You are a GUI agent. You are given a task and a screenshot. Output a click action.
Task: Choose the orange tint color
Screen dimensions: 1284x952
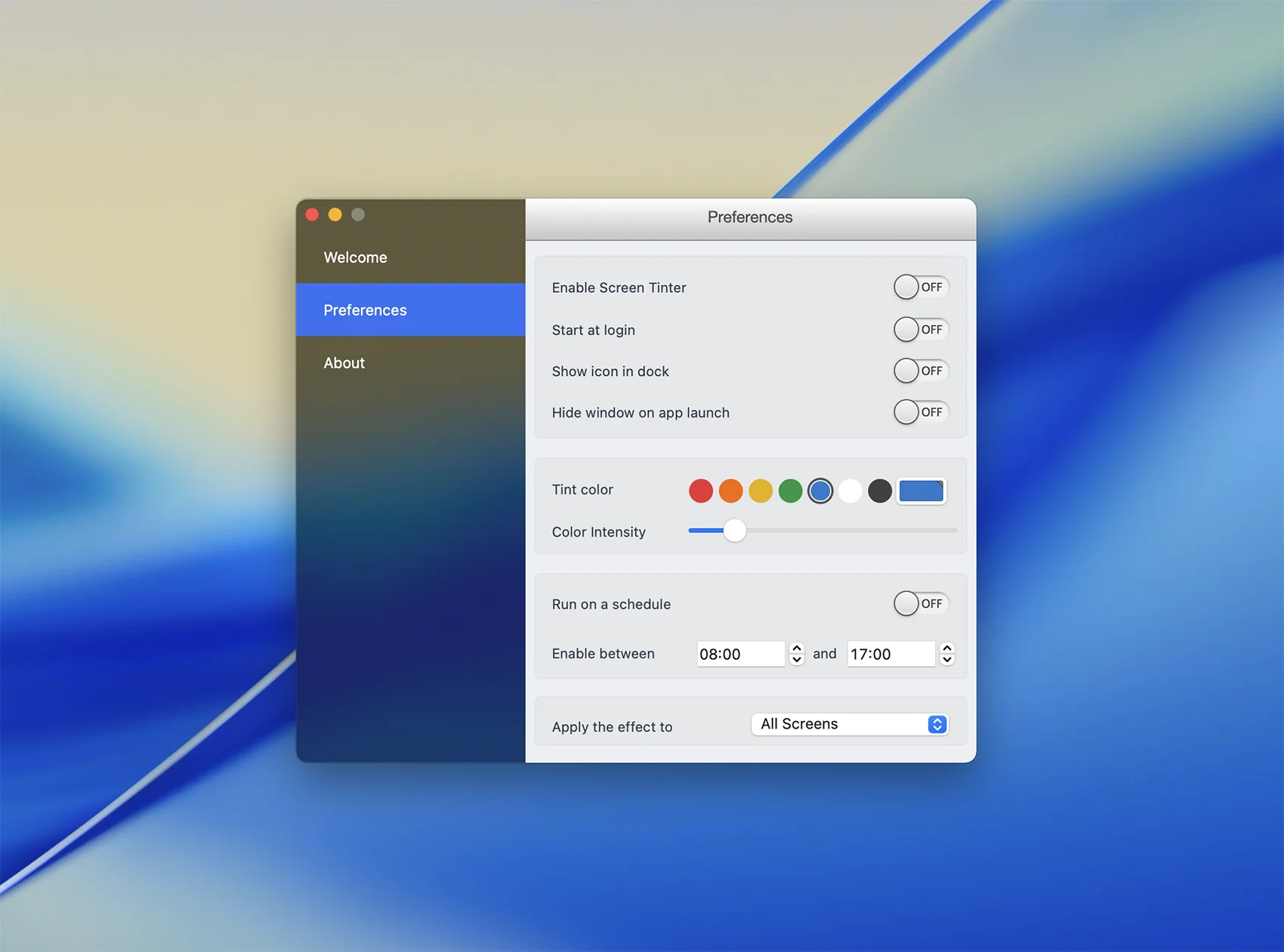730,491
